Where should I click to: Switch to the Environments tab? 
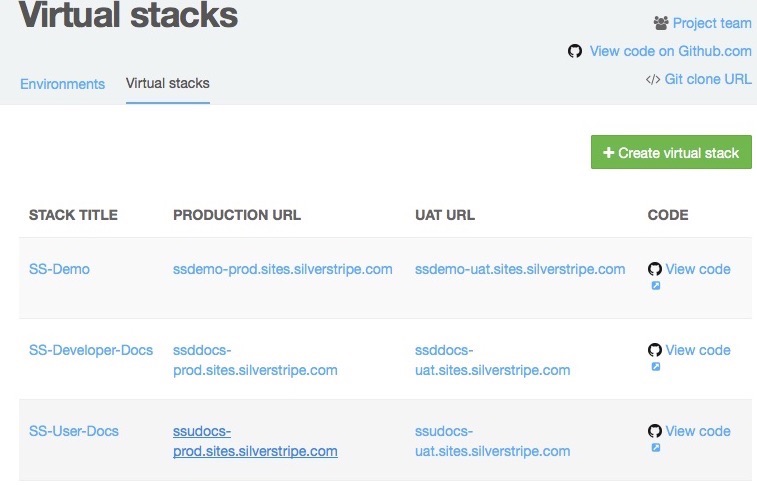point(62,84)
